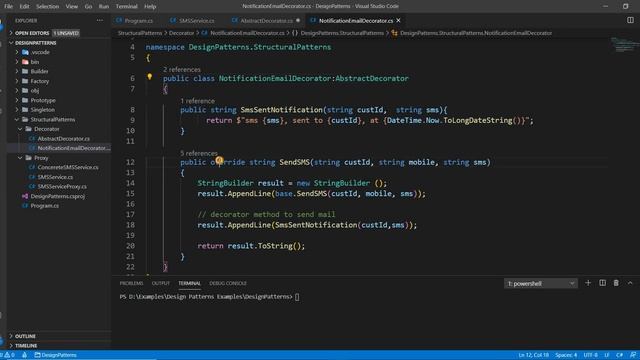The image size is (640, 360).
Task: Click the '2 references' CodeLens link
Action: pos(182,70)
